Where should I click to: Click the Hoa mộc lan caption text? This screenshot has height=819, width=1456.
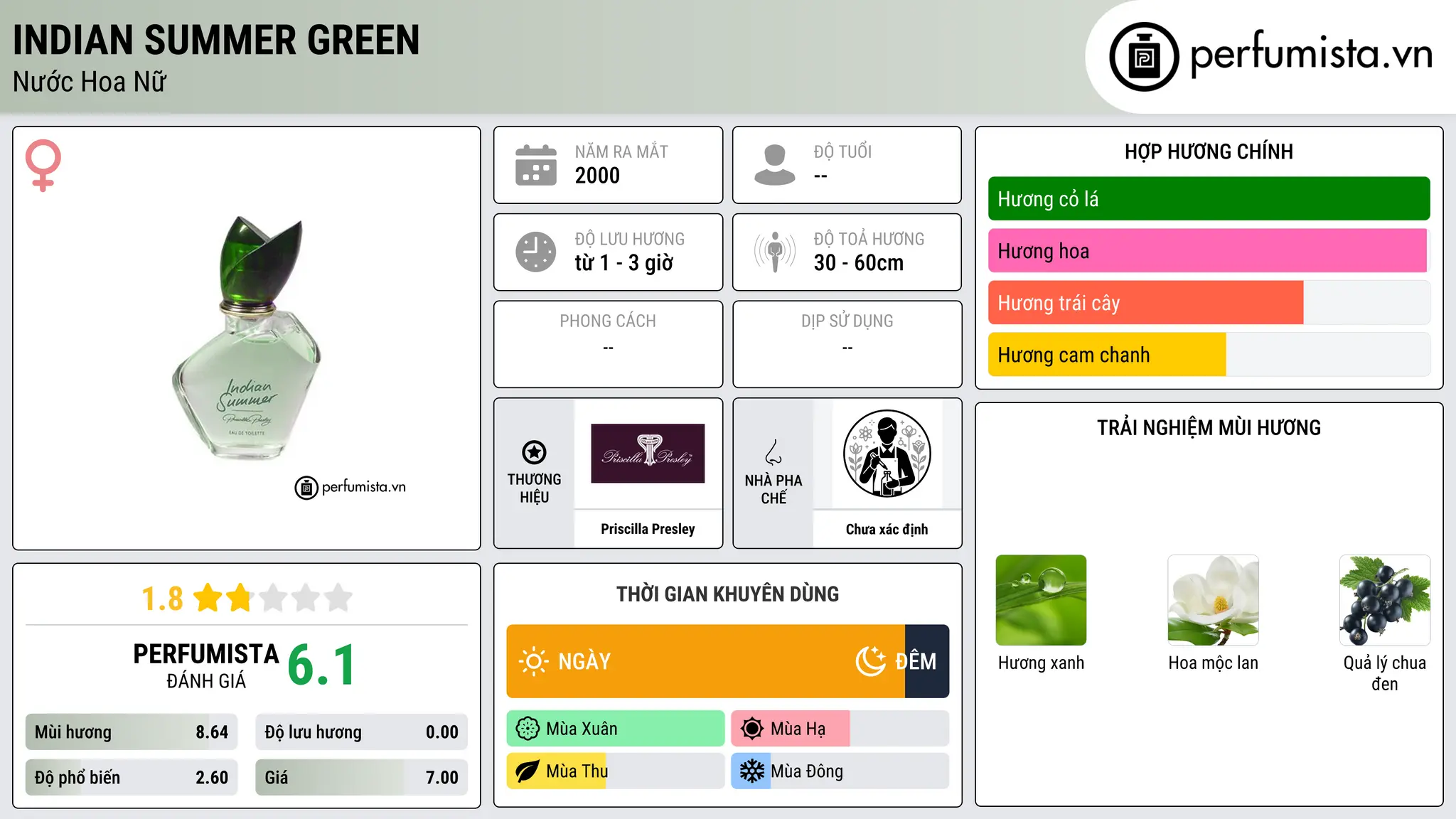[1213, 663]
